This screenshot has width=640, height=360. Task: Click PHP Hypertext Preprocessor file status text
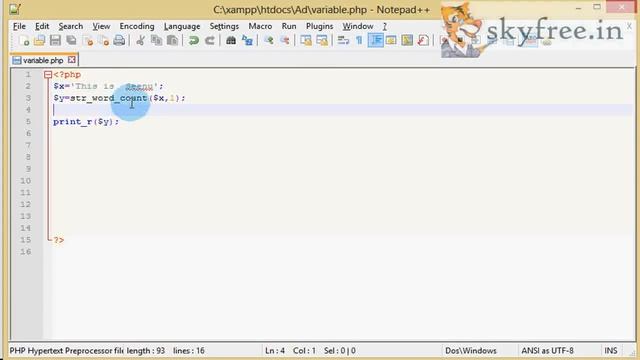point(67,351)
